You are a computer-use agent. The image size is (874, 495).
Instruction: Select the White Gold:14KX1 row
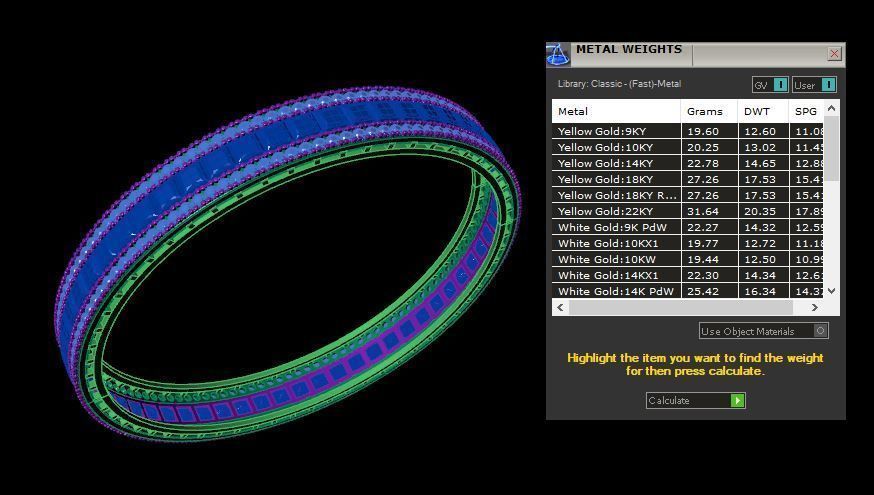tap(688, 275)
